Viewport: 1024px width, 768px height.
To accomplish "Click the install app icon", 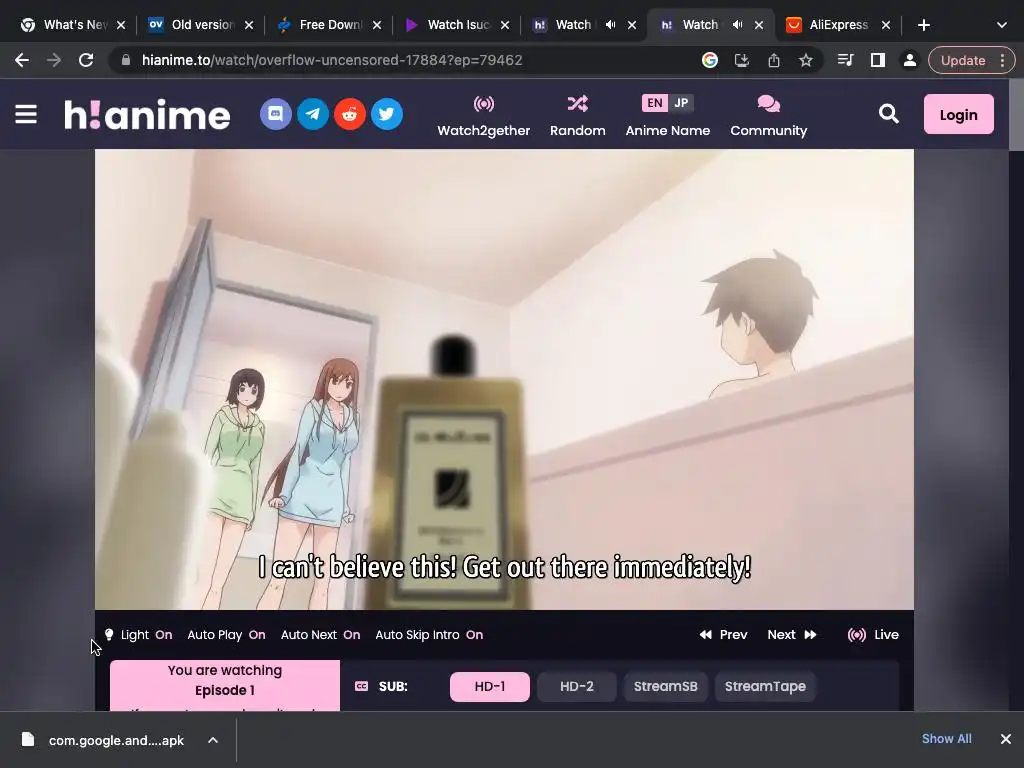I will pos(742,60).
